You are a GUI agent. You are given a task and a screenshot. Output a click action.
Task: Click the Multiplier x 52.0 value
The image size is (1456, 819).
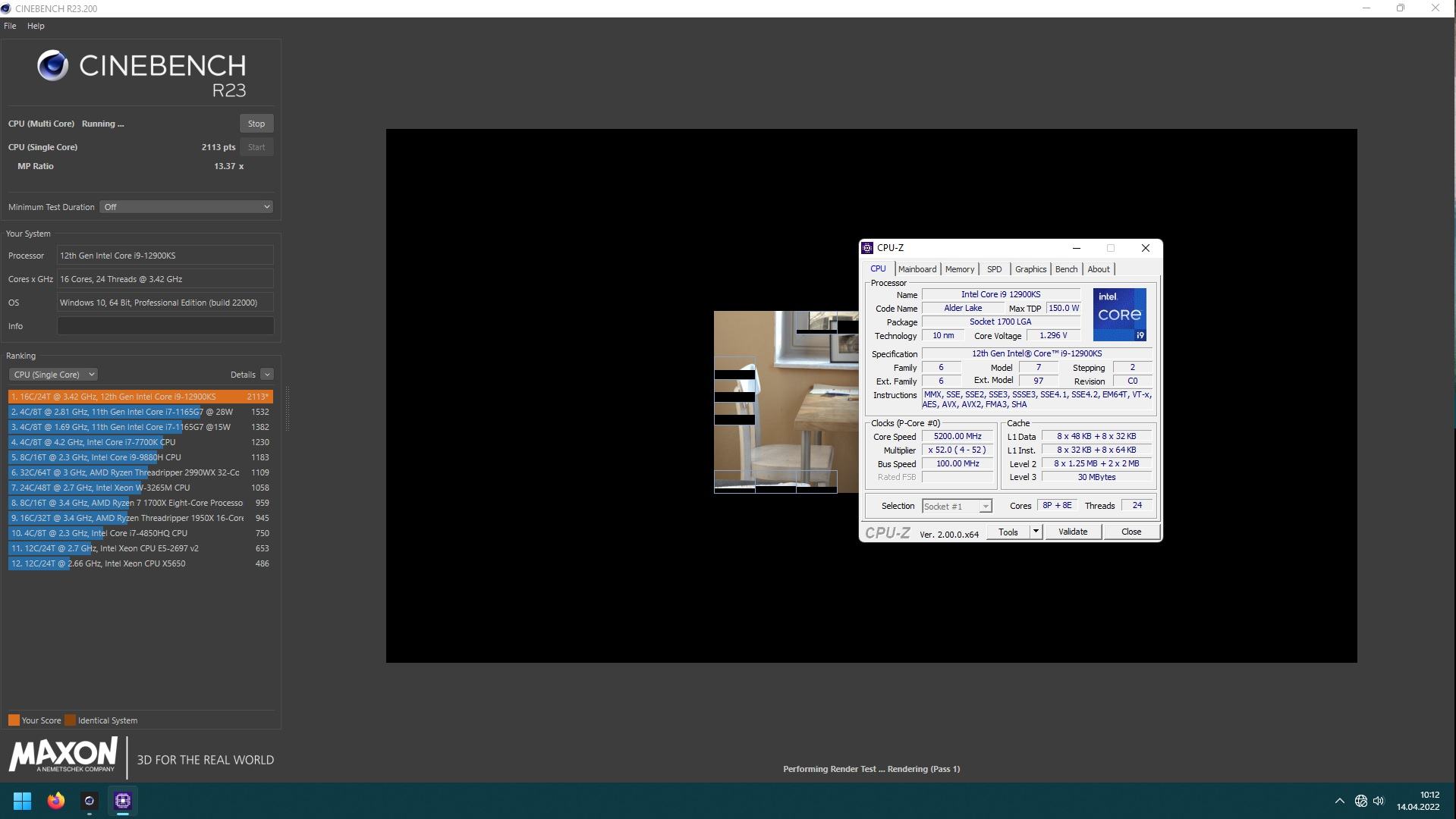coord(957,450)
